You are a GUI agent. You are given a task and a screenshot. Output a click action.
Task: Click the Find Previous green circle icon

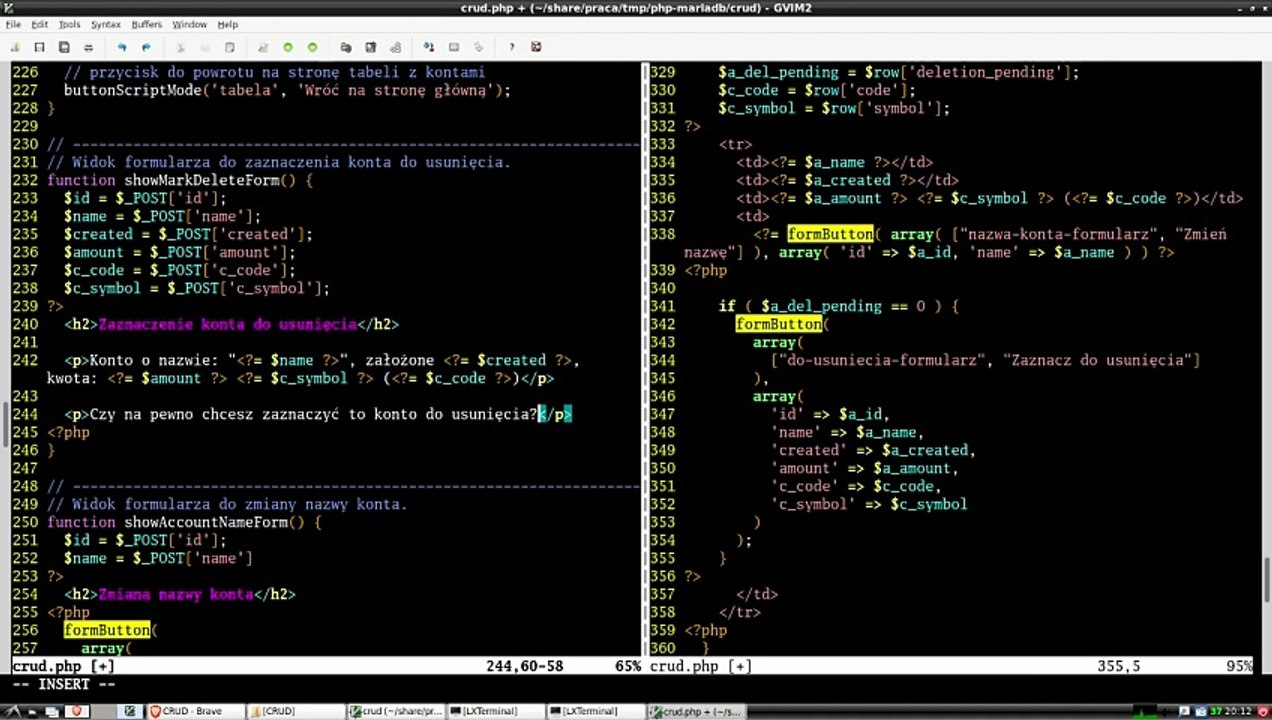point(312,47)
